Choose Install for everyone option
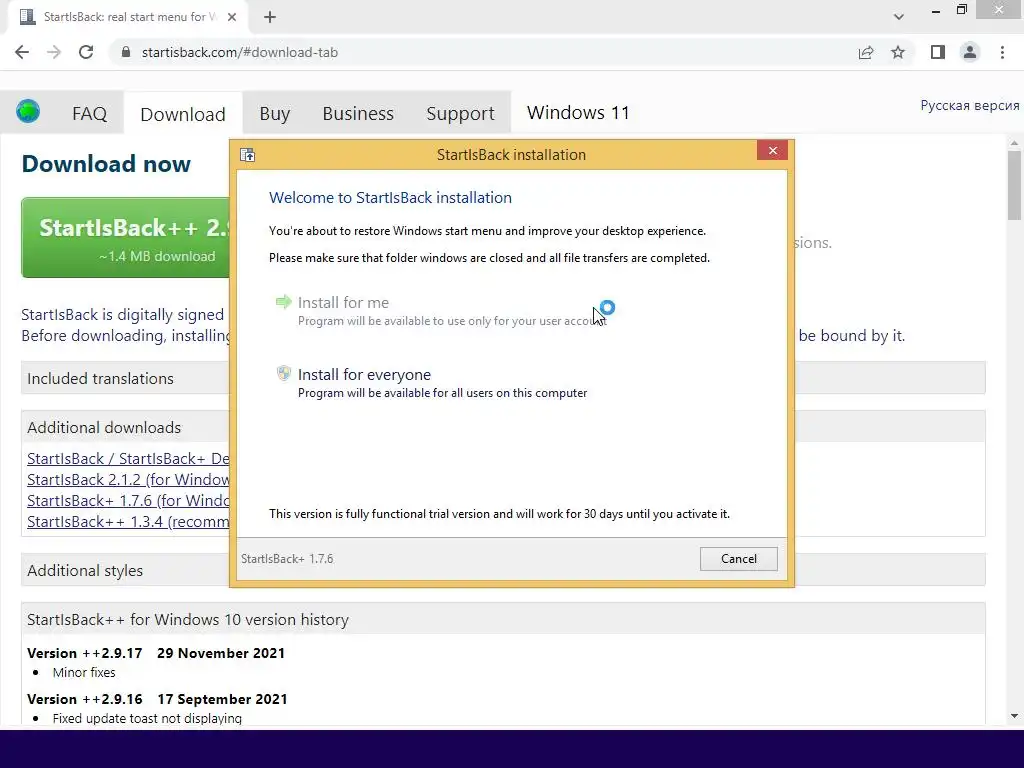Viewport: 1024px width, 768px height. tap(432, 383)
